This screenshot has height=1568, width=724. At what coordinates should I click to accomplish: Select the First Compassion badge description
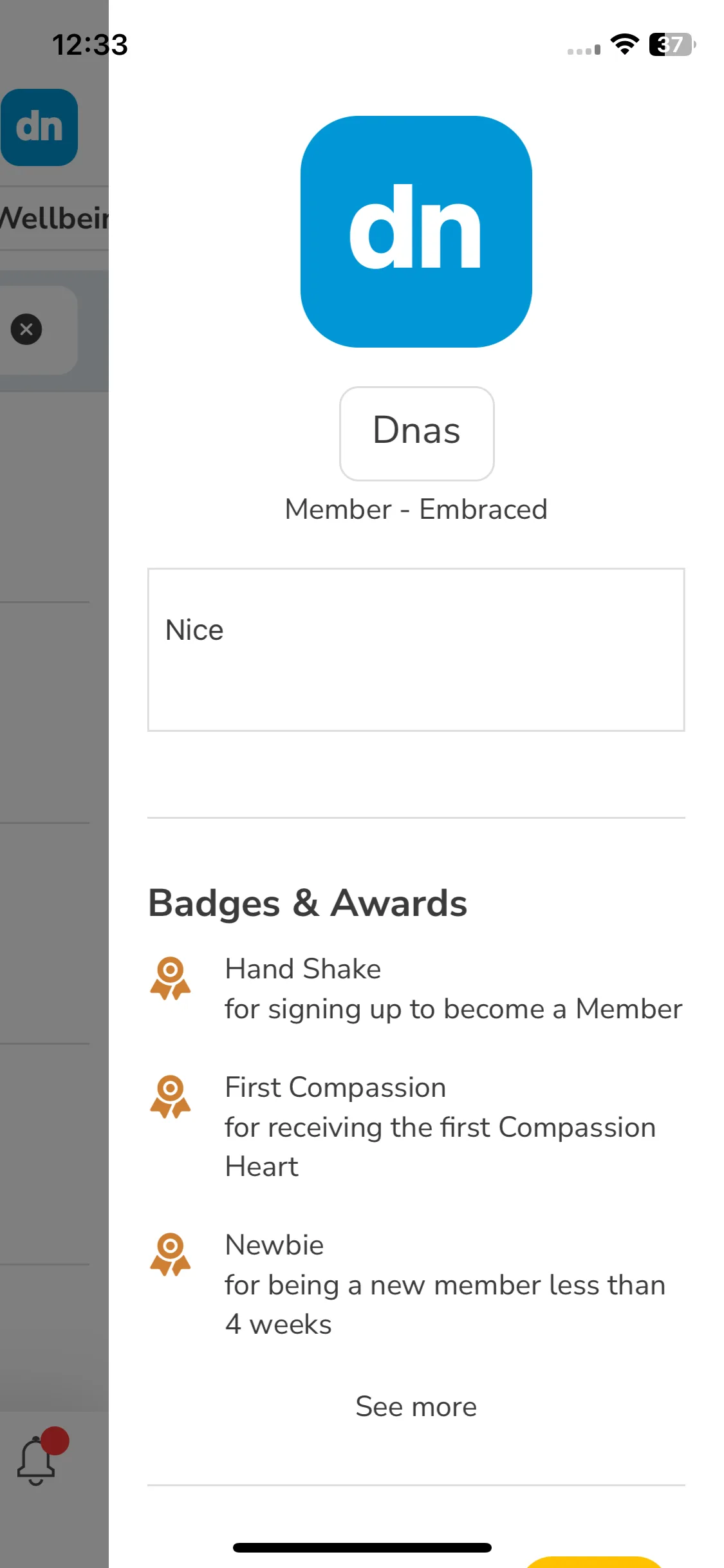[x=440, y=1147]
